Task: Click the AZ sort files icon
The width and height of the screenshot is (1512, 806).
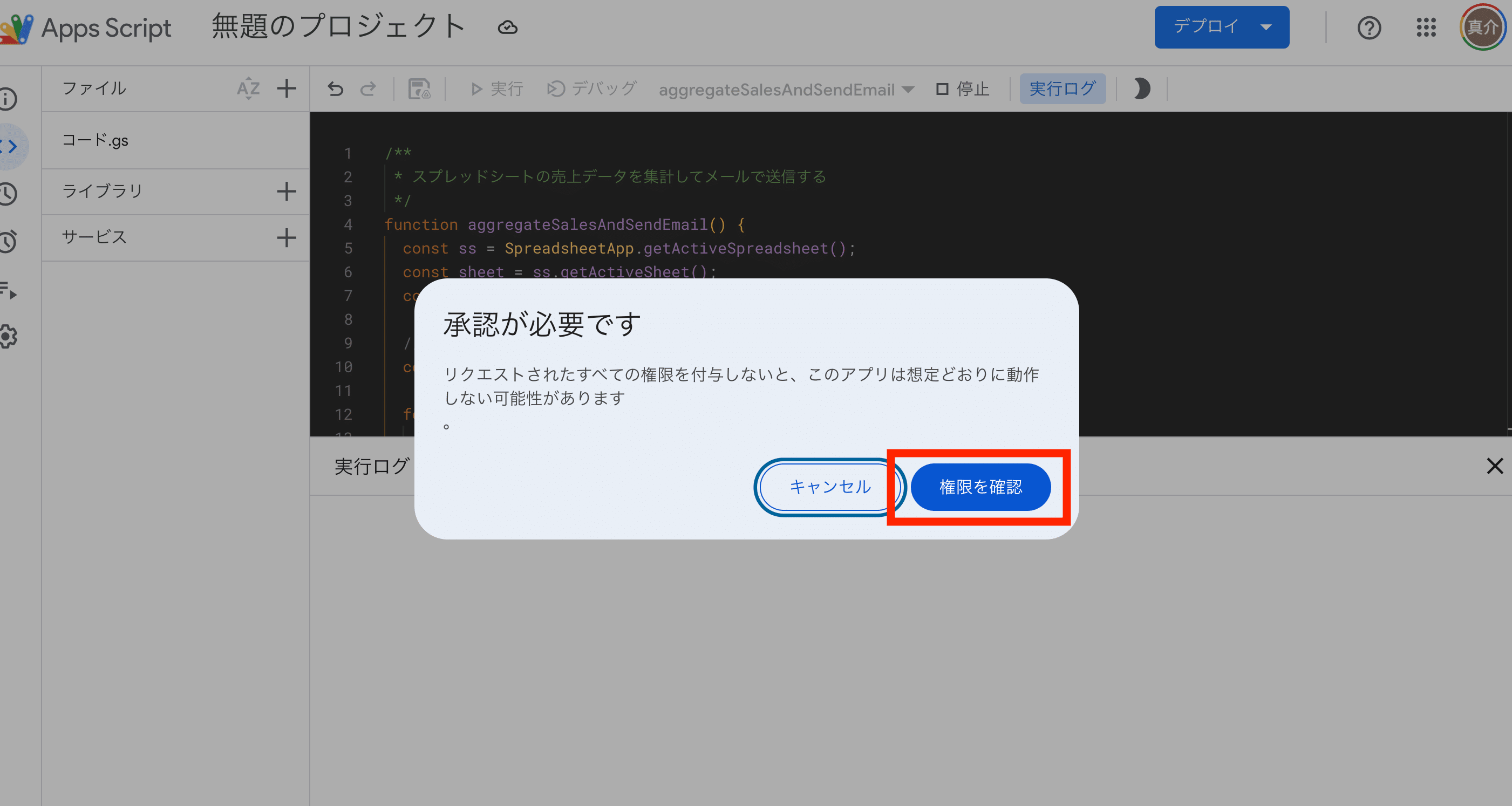Action: (x=248, y=88)
